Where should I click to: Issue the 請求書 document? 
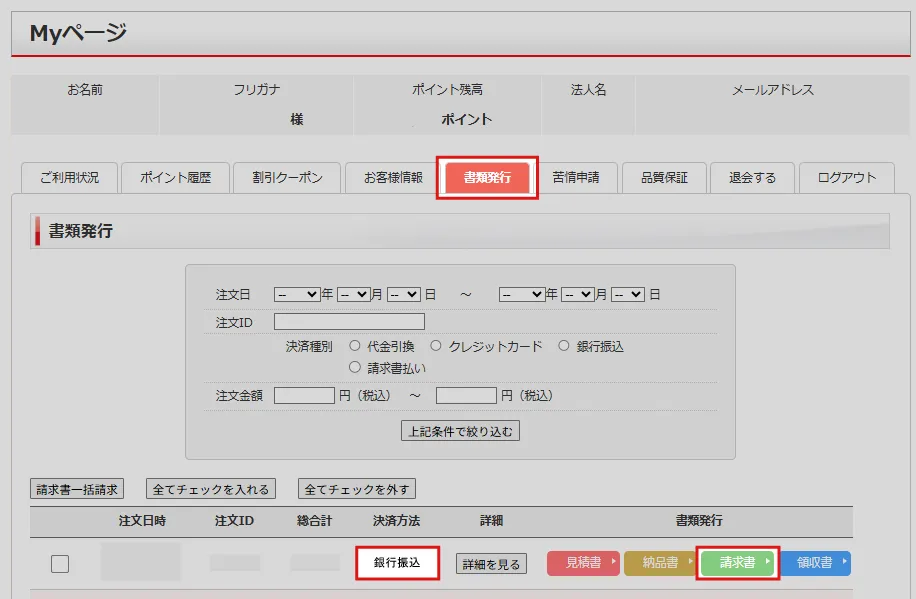point(737,563)
